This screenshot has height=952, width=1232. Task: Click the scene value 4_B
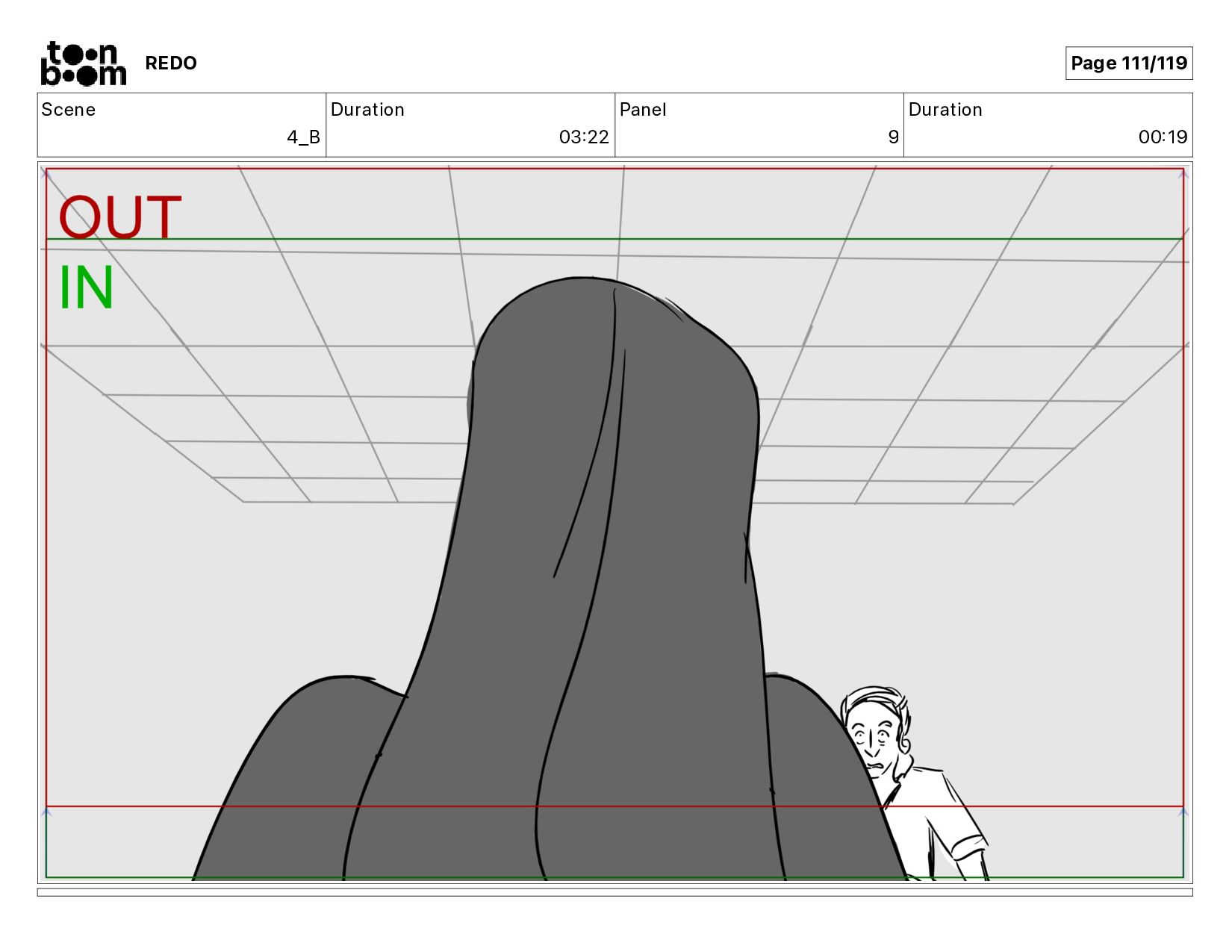click(303, 137)
